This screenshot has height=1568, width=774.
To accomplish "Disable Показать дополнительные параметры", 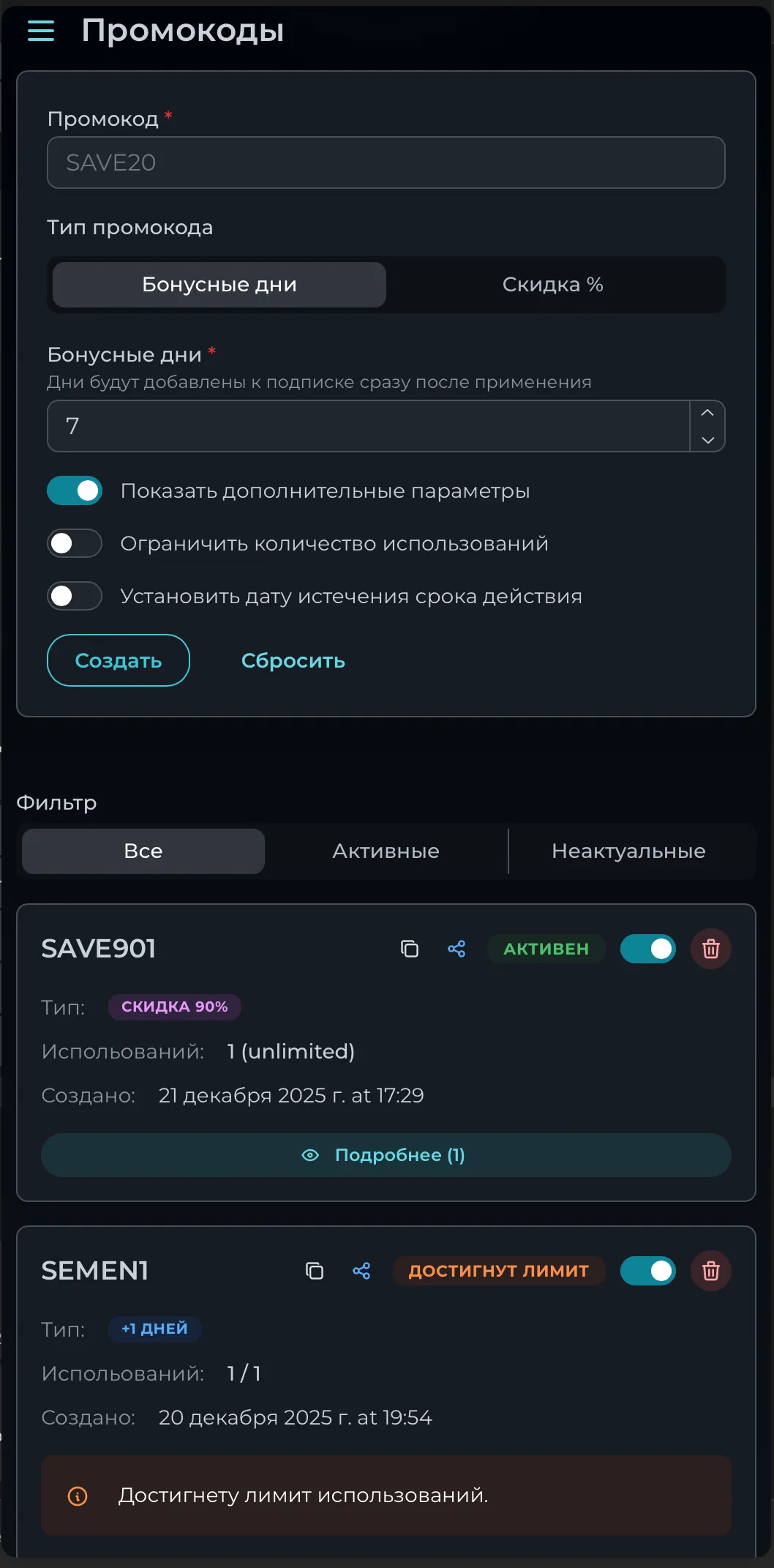I will [74, 490].
